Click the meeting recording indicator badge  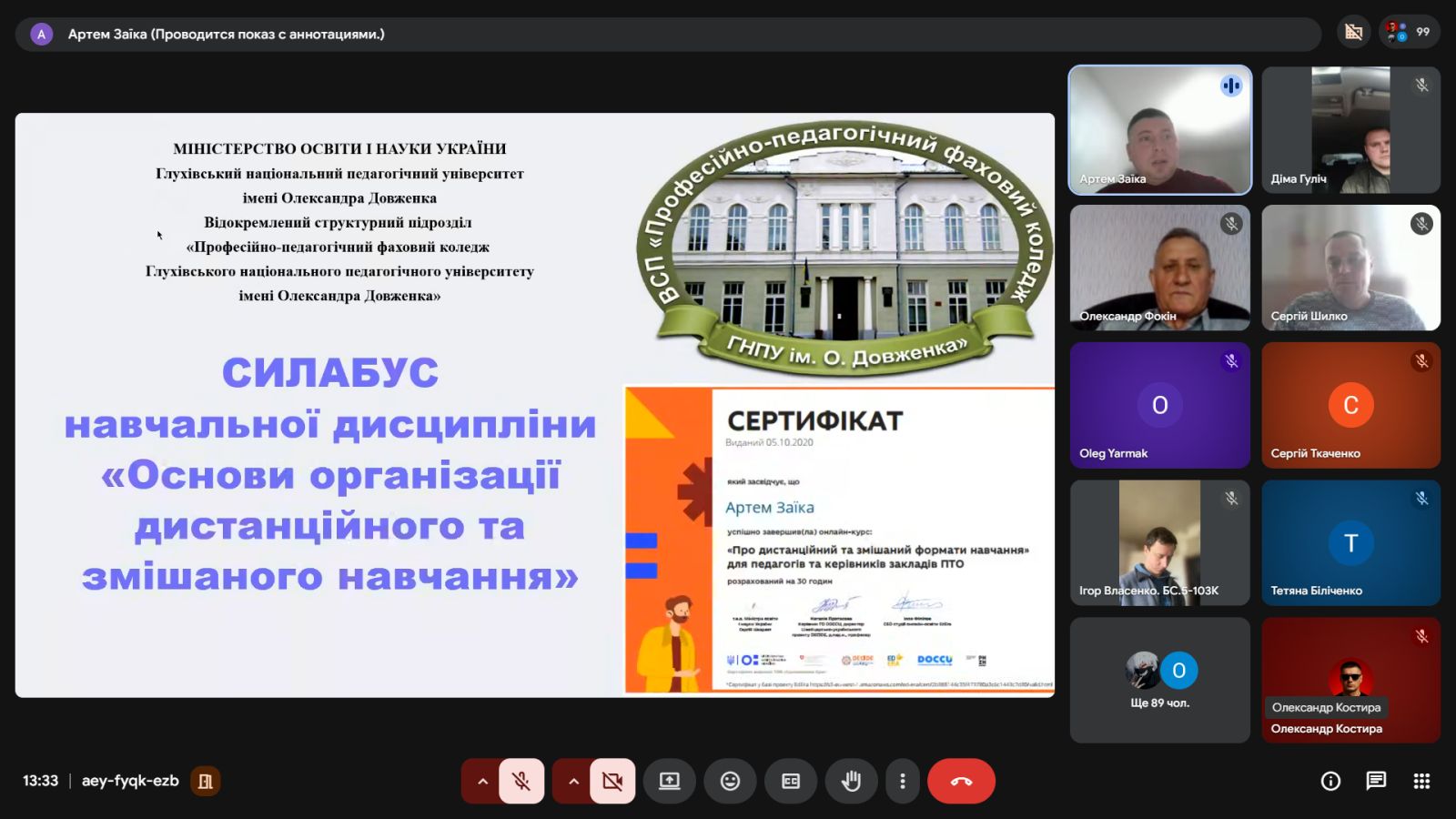point(206,781)
